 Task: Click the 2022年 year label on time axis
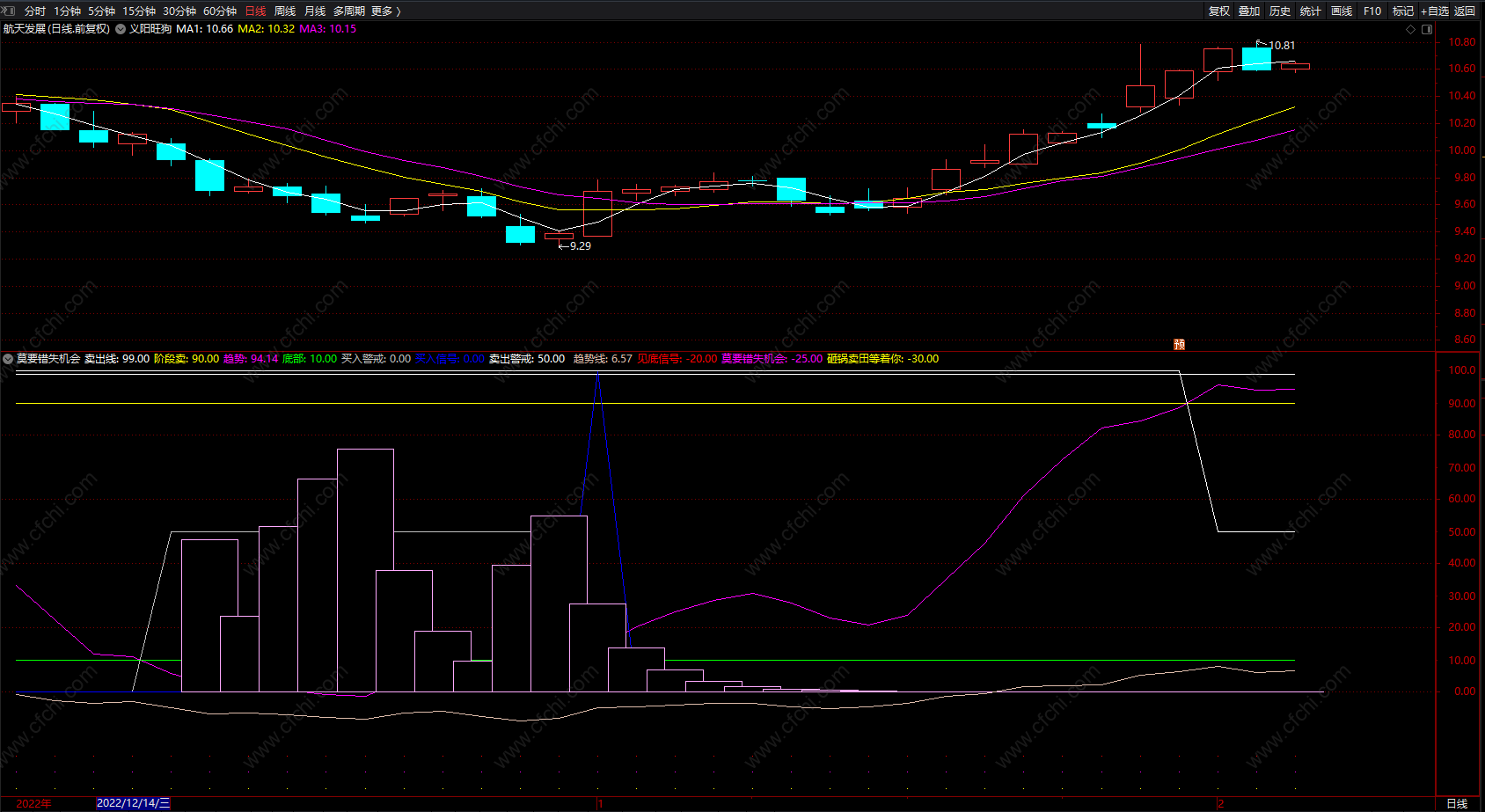point(34,804)
